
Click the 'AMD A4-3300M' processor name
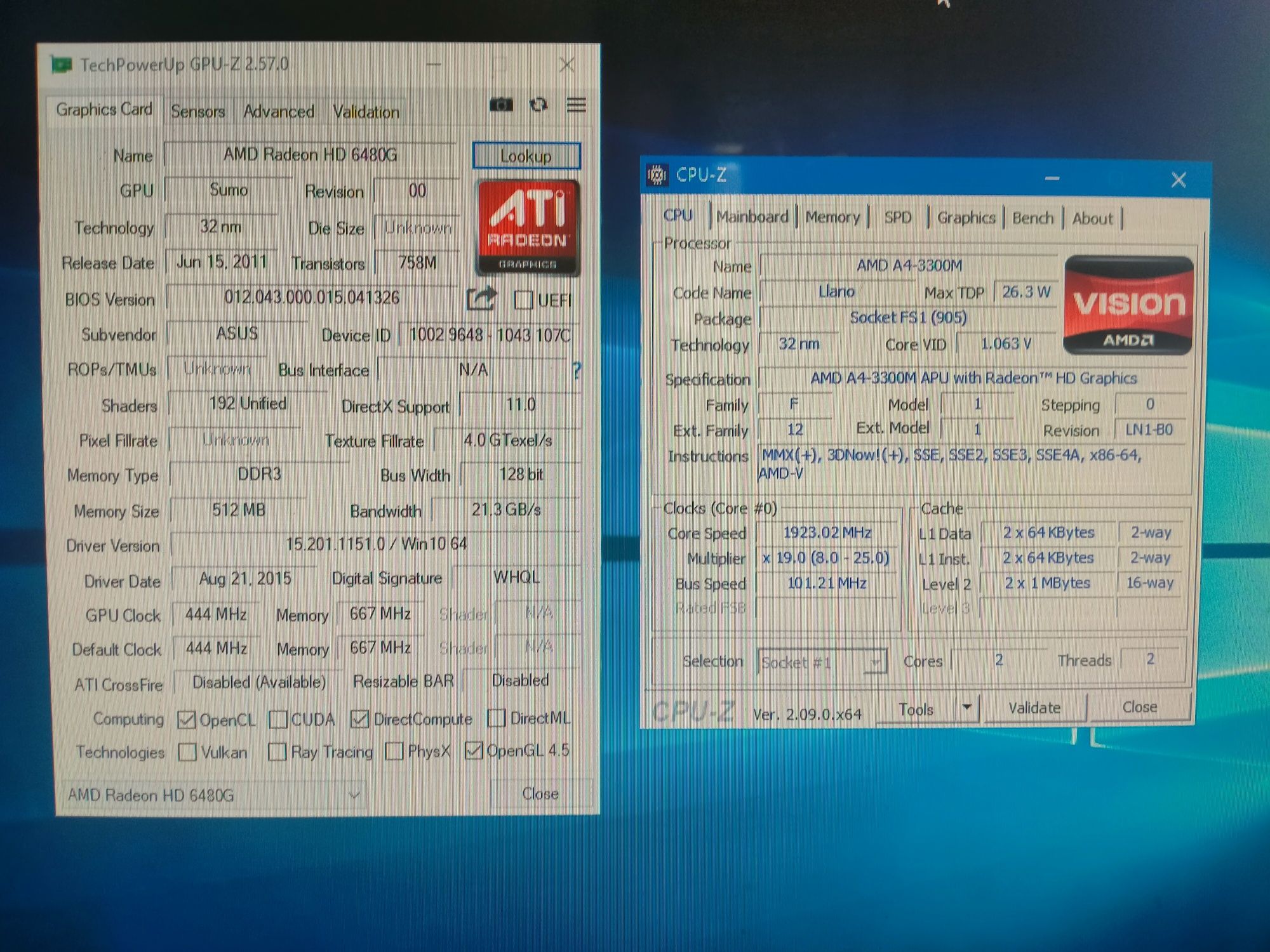pos(909,265)
